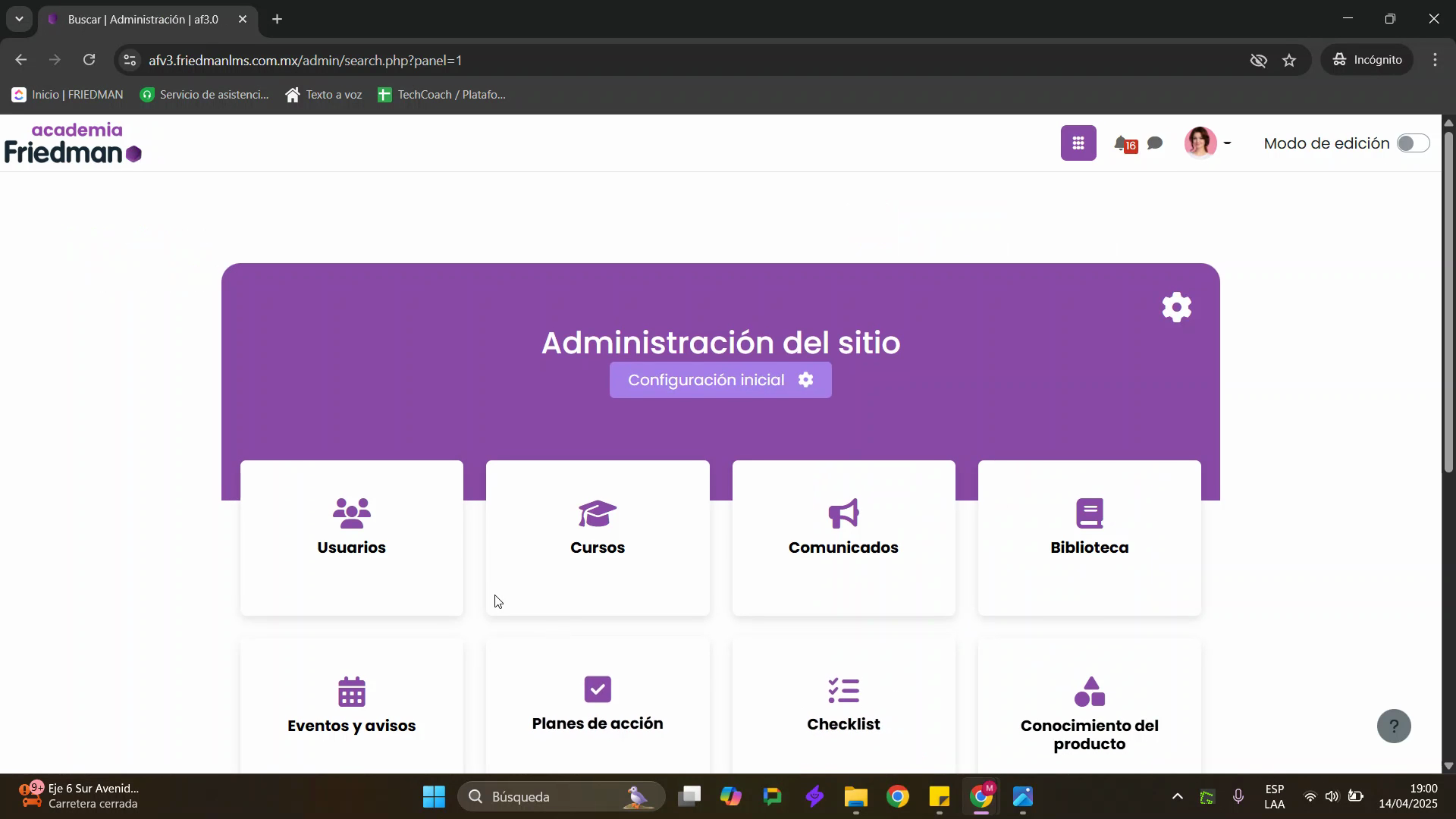This screenshot has height=819, width=1456.
Task: Click the Configuración inicial button
Action: (x=720, y=380)
